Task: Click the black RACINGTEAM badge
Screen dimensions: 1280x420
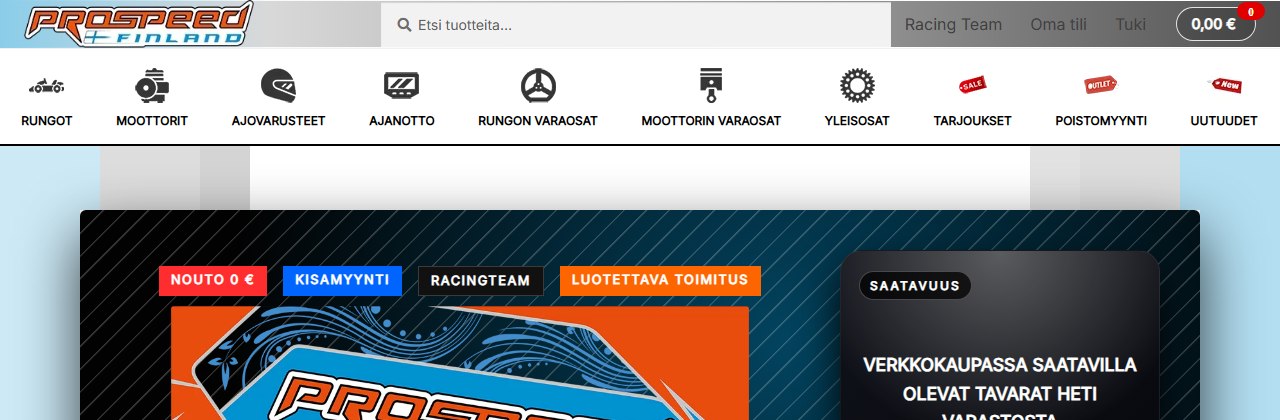Action: coord(480,281)
